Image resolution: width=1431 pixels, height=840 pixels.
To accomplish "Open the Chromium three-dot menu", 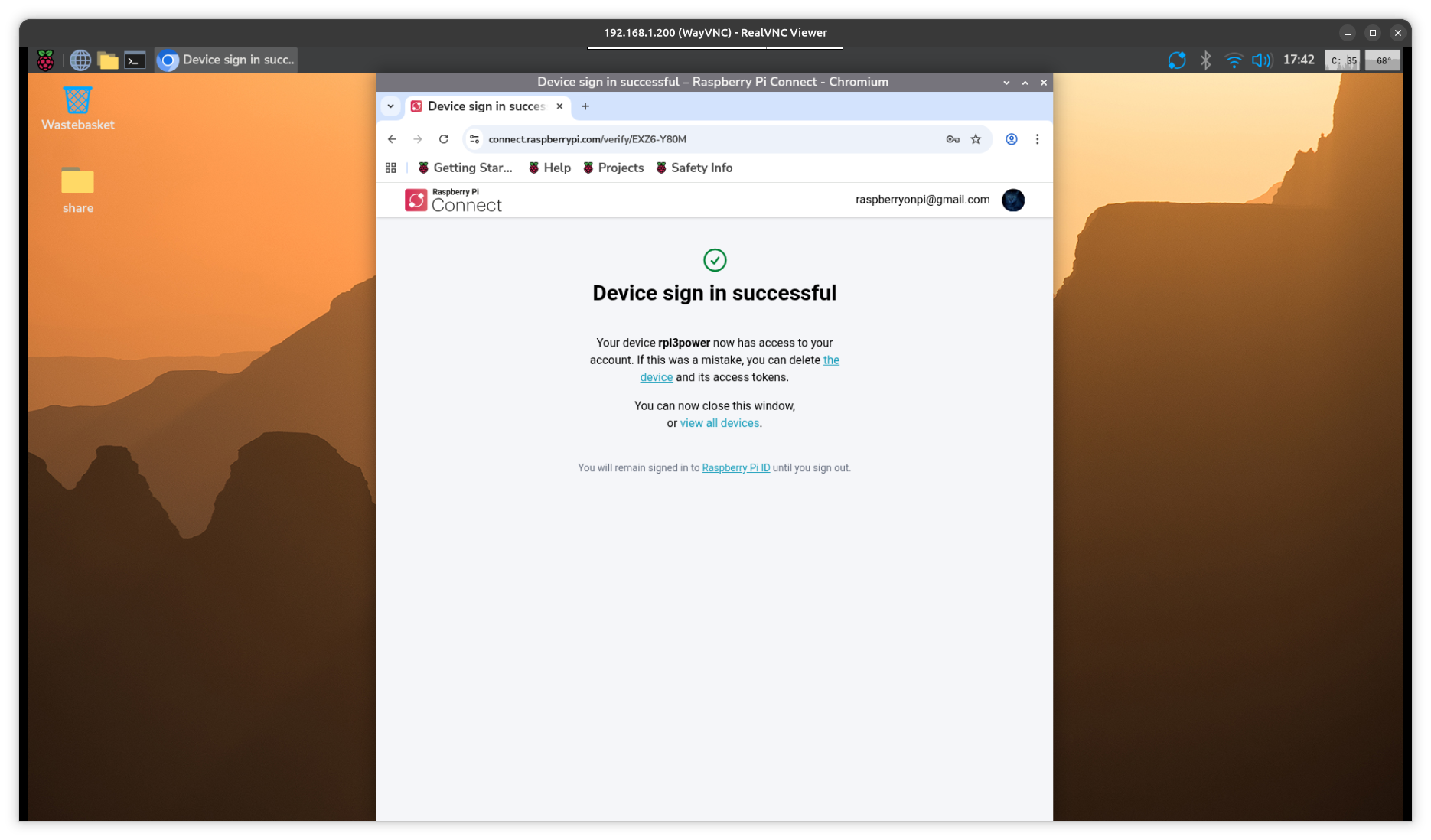I will tap(1037, 139).
